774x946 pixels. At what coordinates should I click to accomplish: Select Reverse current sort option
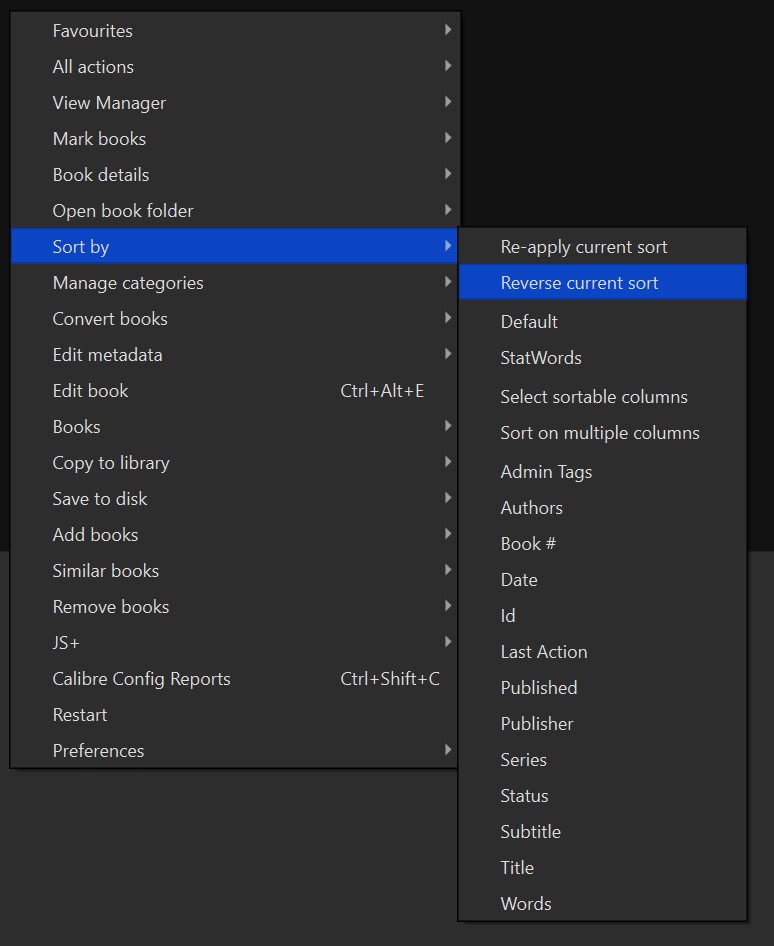[x=580, y=283]
